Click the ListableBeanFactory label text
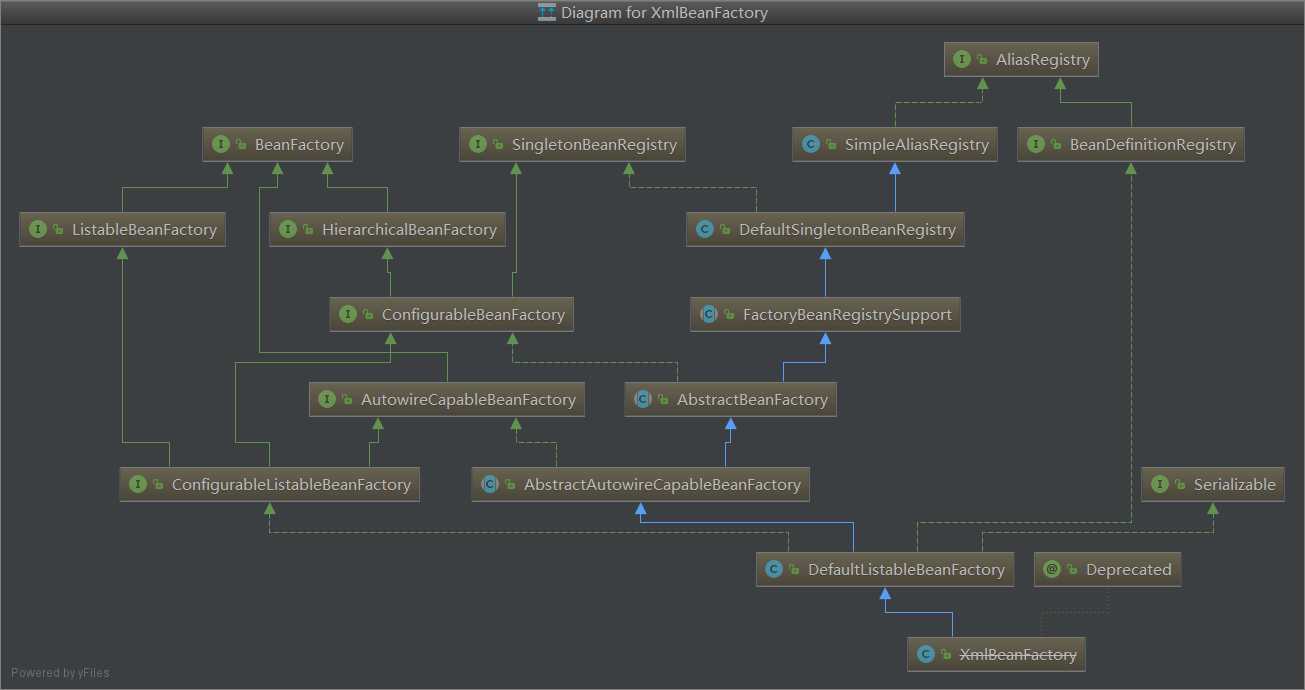1305x690 pixels. (x=144, y=230)
